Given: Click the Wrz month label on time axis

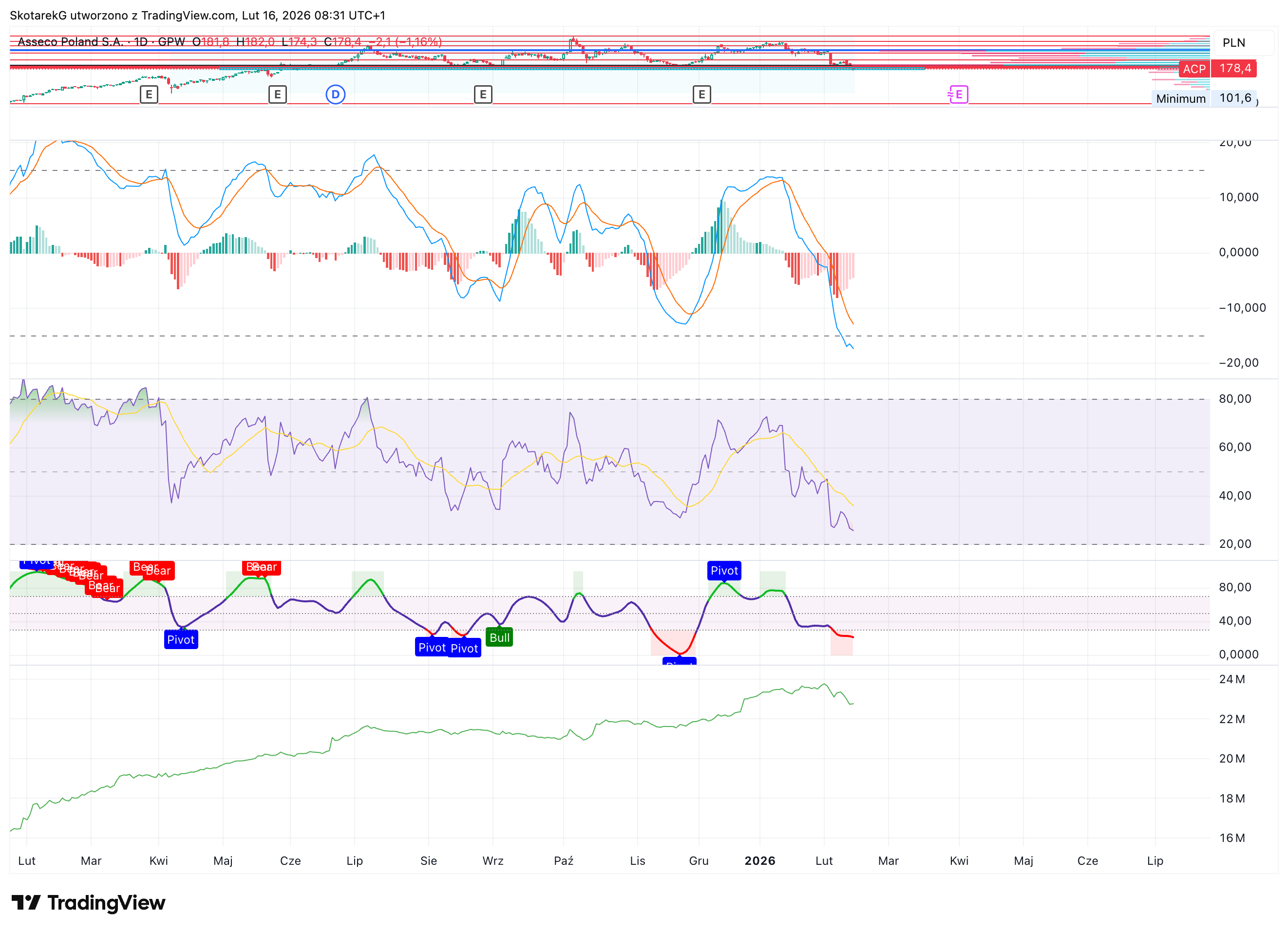Looking at the screenshot, I should point(493,860).
